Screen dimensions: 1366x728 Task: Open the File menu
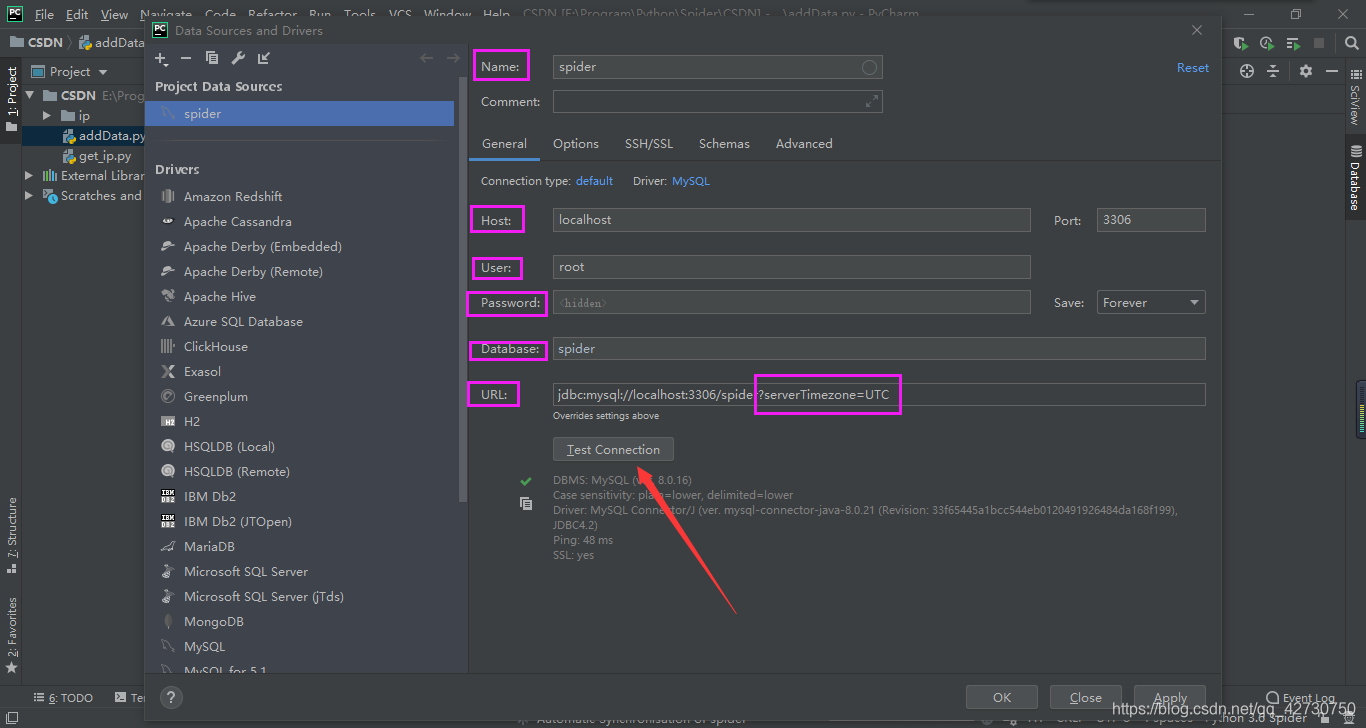point(44,15)
